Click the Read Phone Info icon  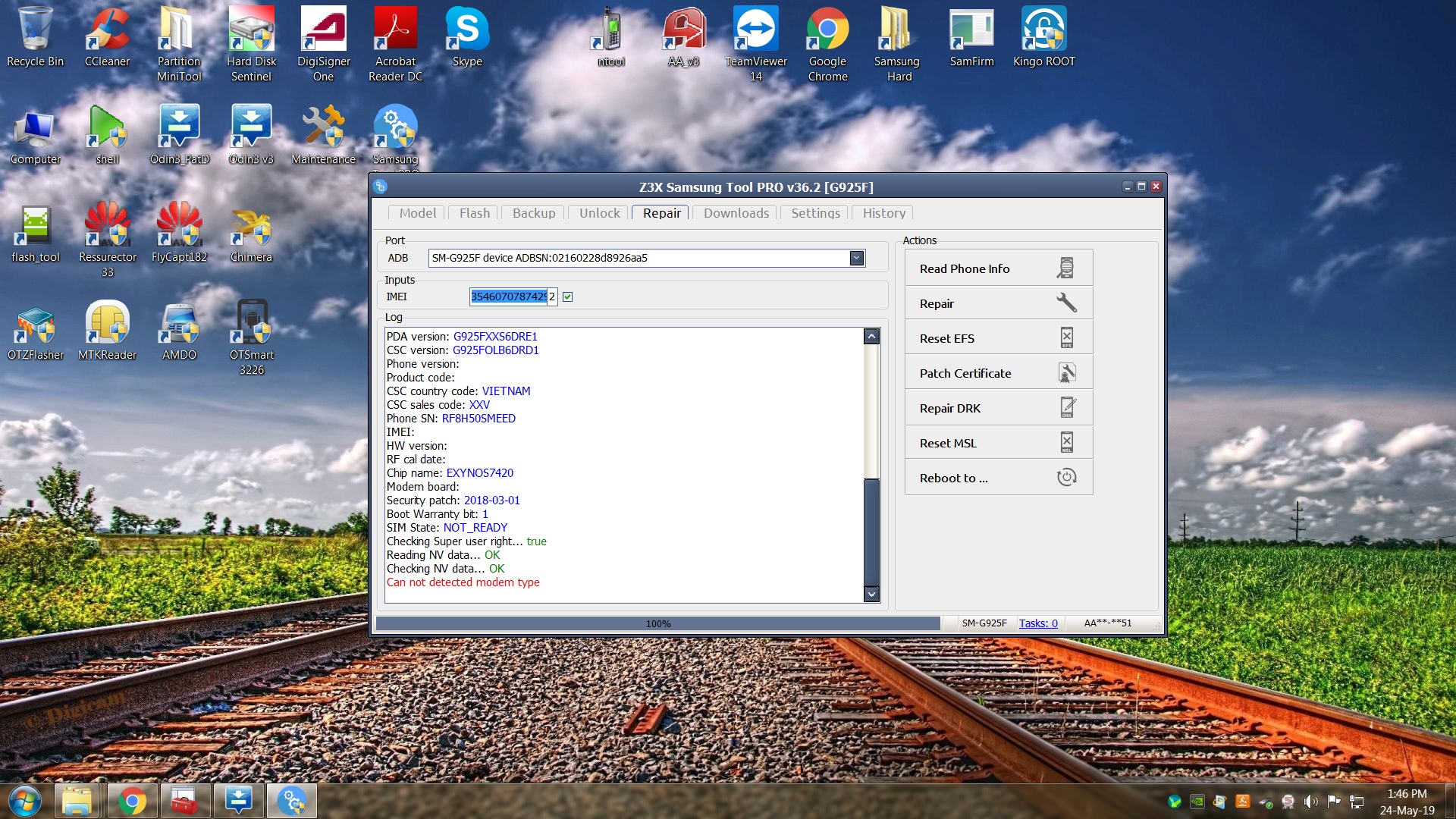(1065, 268)
